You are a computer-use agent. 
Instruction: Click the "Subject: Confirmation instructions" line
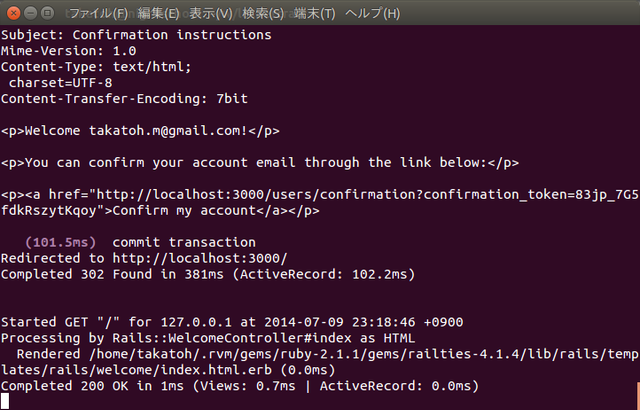tap(136, 35)
